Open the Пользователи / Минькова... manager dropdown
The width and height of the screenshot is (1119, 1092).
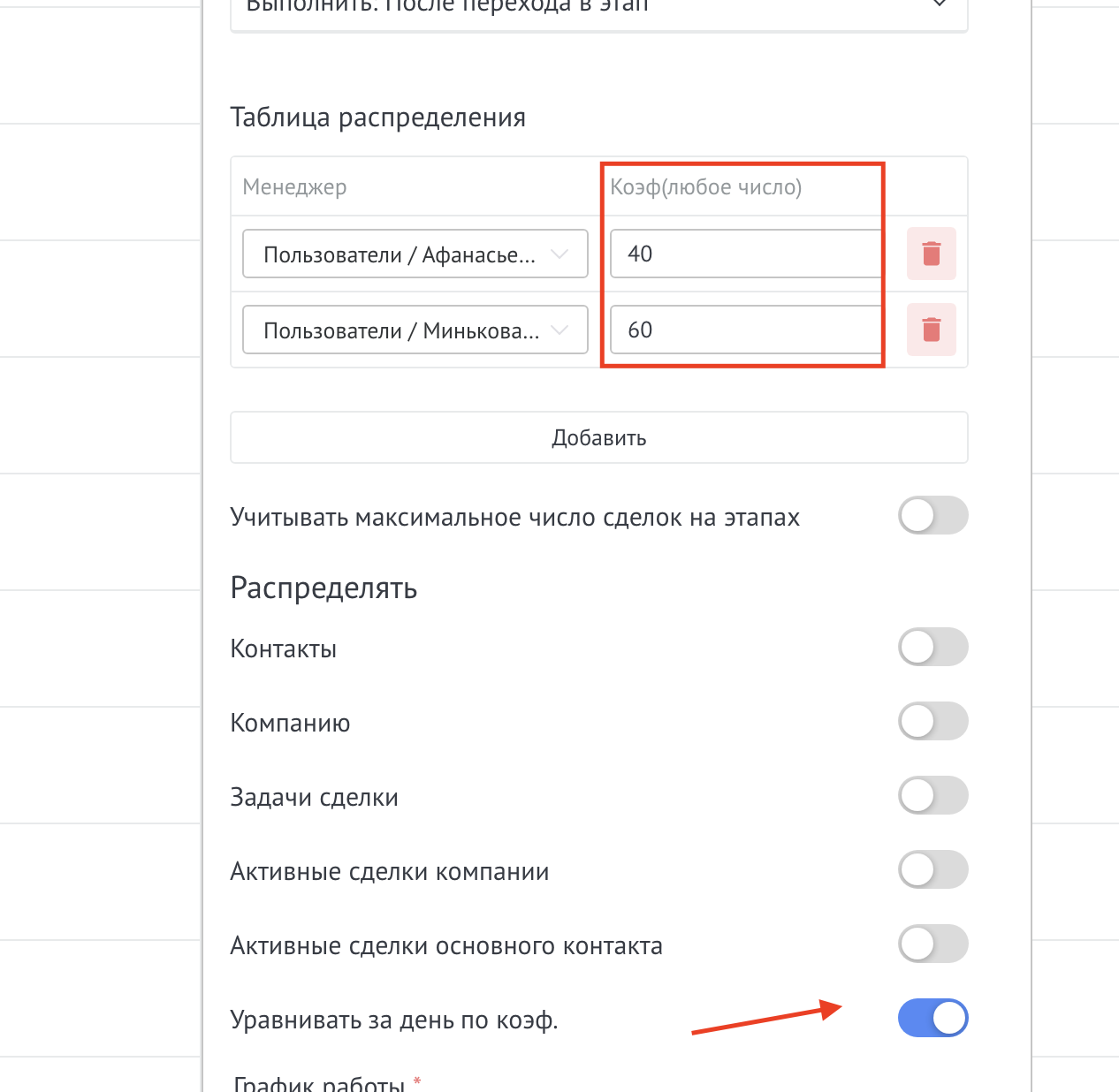tap(401, 330)
